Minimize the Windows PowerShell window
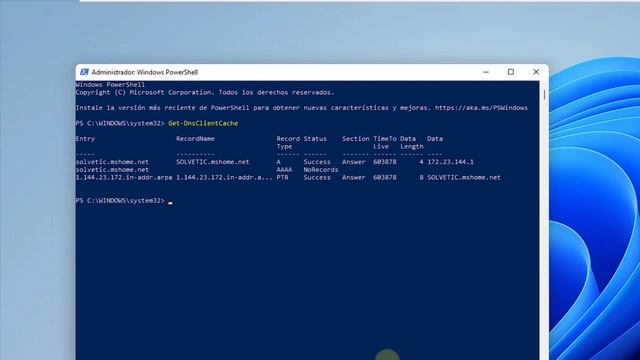The height and width of the screenshot is (360, 640). (486, 72)
